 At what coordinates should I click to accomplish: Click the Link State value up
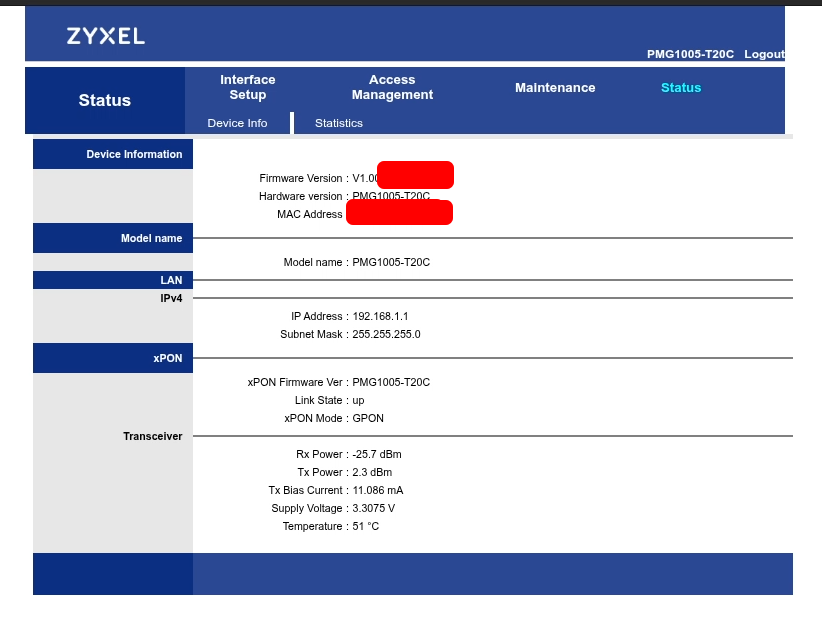click(x=358, y=400)
